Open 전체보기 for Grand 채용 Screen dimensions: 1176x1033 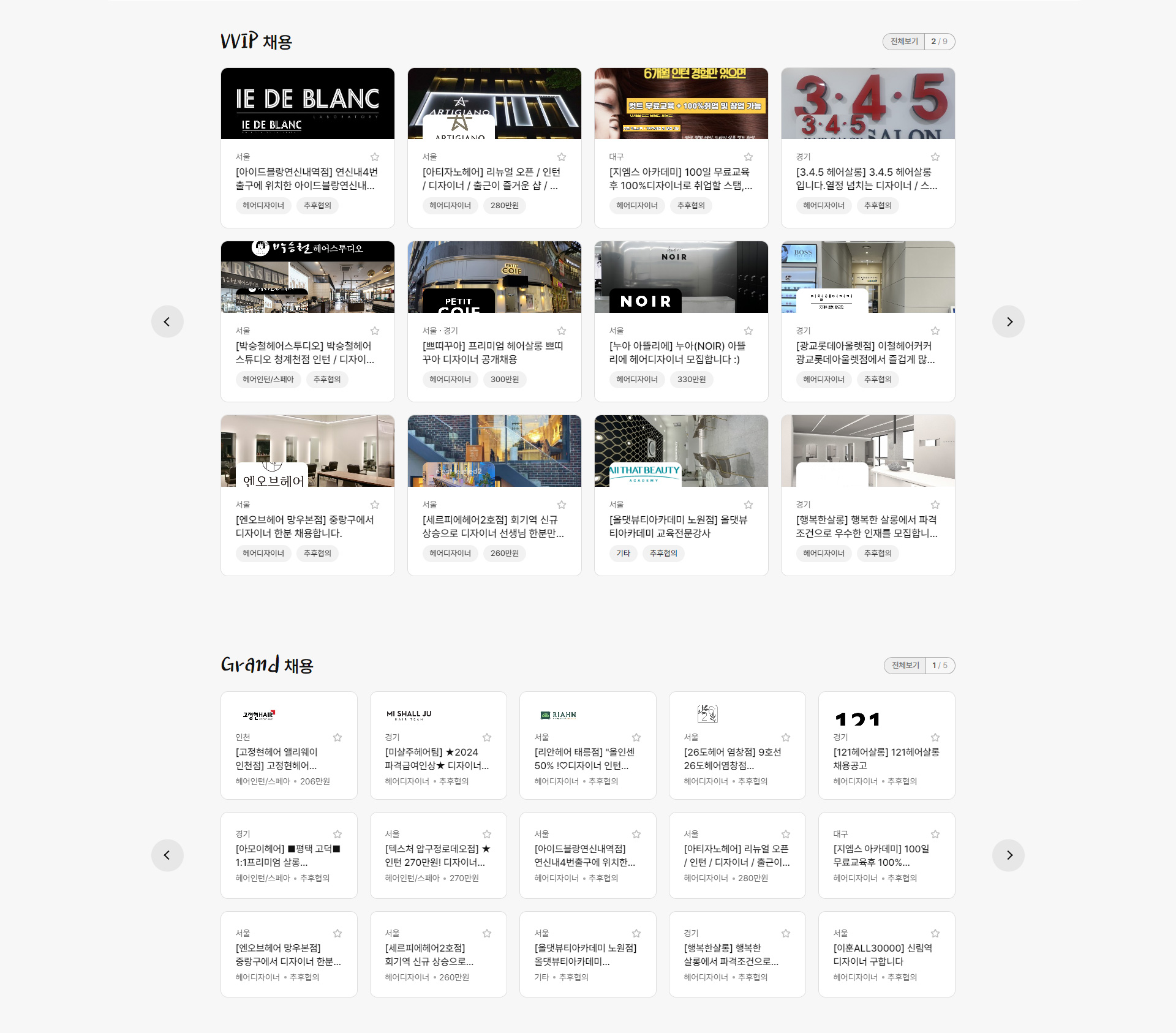[x=905, y=665]
